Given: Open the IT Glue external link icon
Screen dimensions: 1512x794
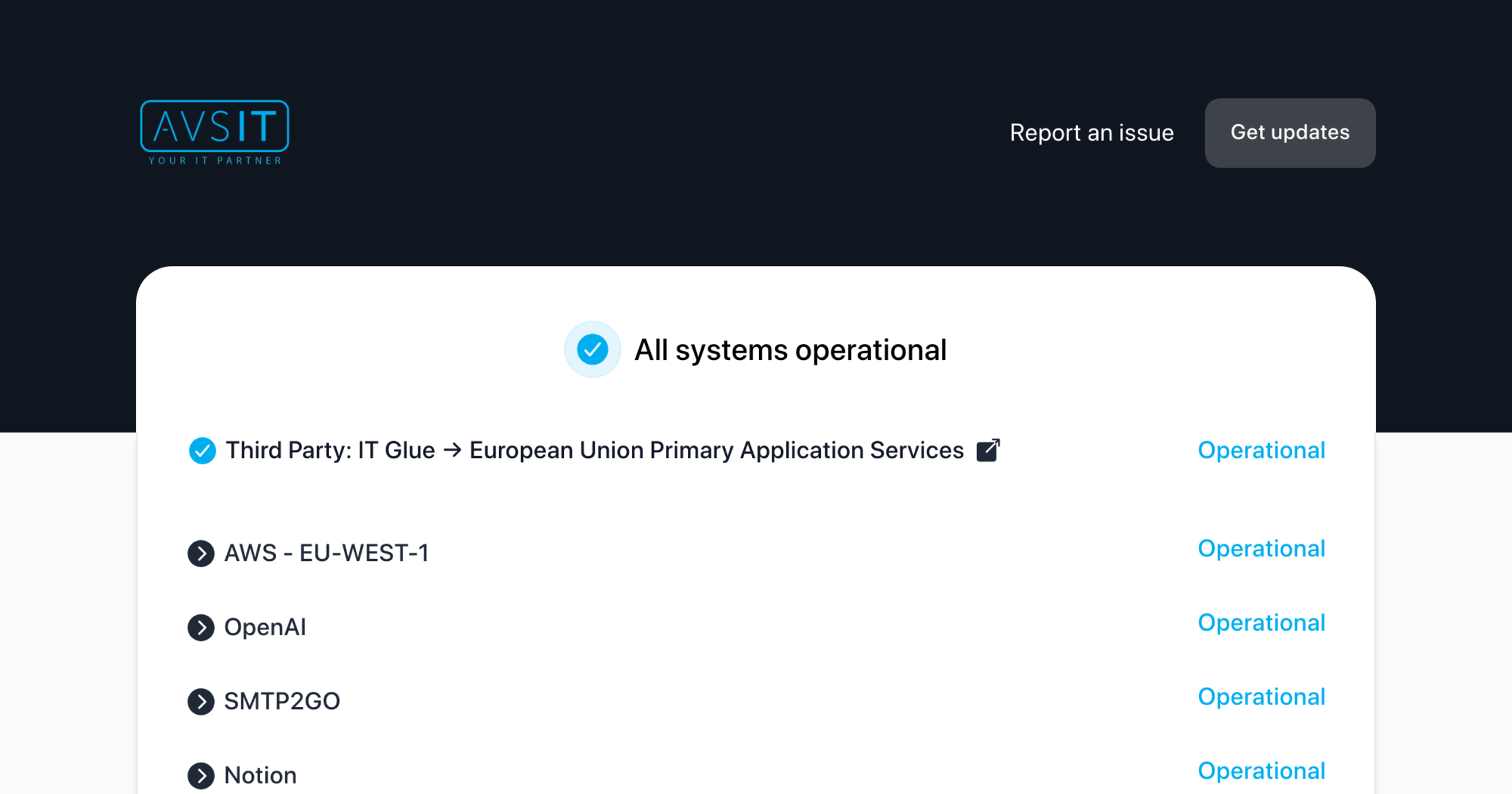Looking at the screenshot, I should tap(988, 450).
